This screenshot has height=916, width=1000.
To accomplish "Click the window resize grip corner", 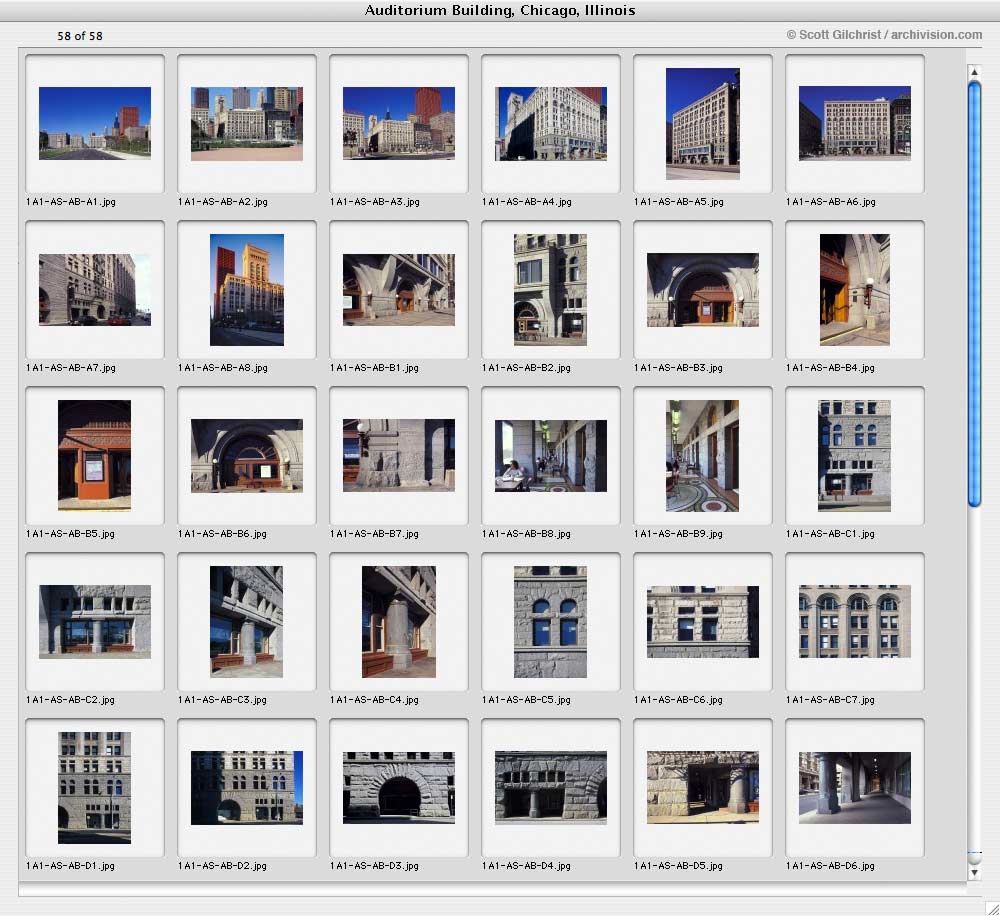I will coord(992,908).
